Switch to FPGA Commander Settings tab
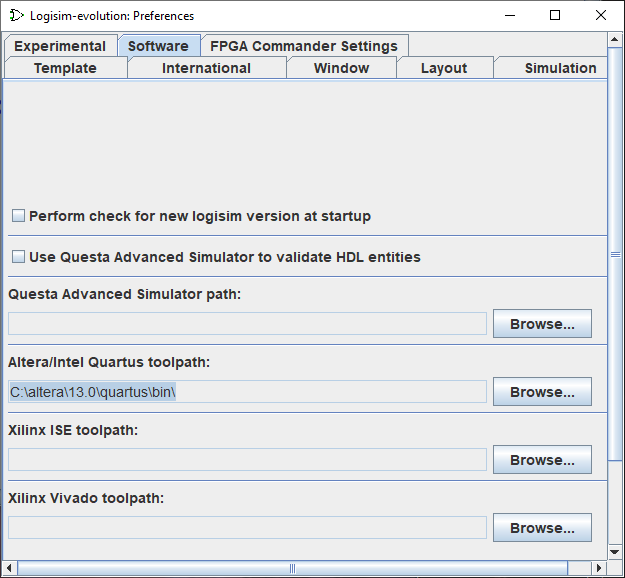625x578 pixels. [x=304, y=46]
